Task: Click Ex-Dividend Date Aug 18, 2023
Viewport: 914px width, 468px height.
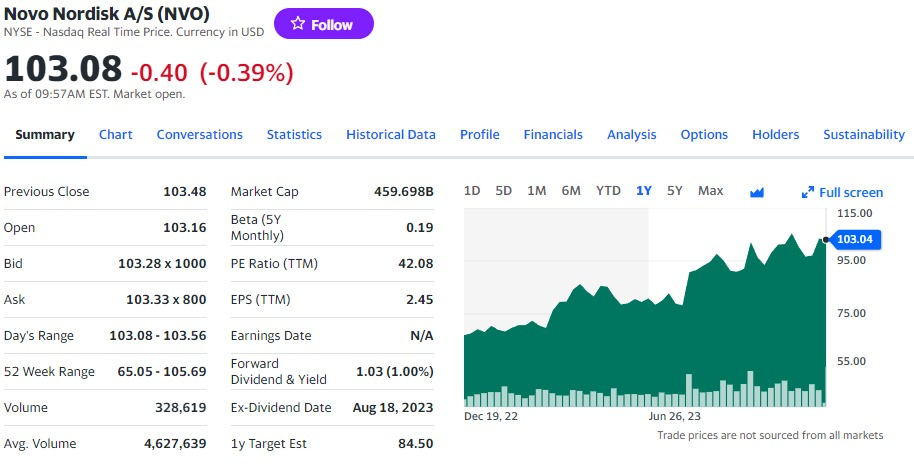Action: point(393,407)
